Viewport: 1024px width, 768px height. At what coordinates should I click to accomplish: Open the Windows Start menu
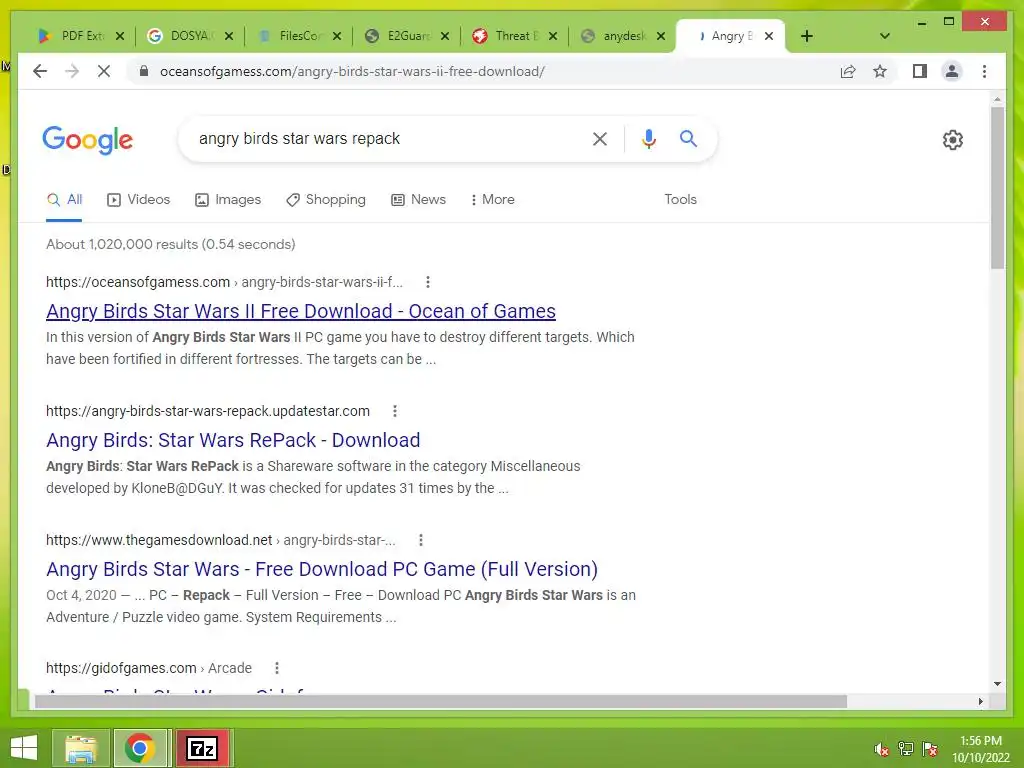coord(24,748)
